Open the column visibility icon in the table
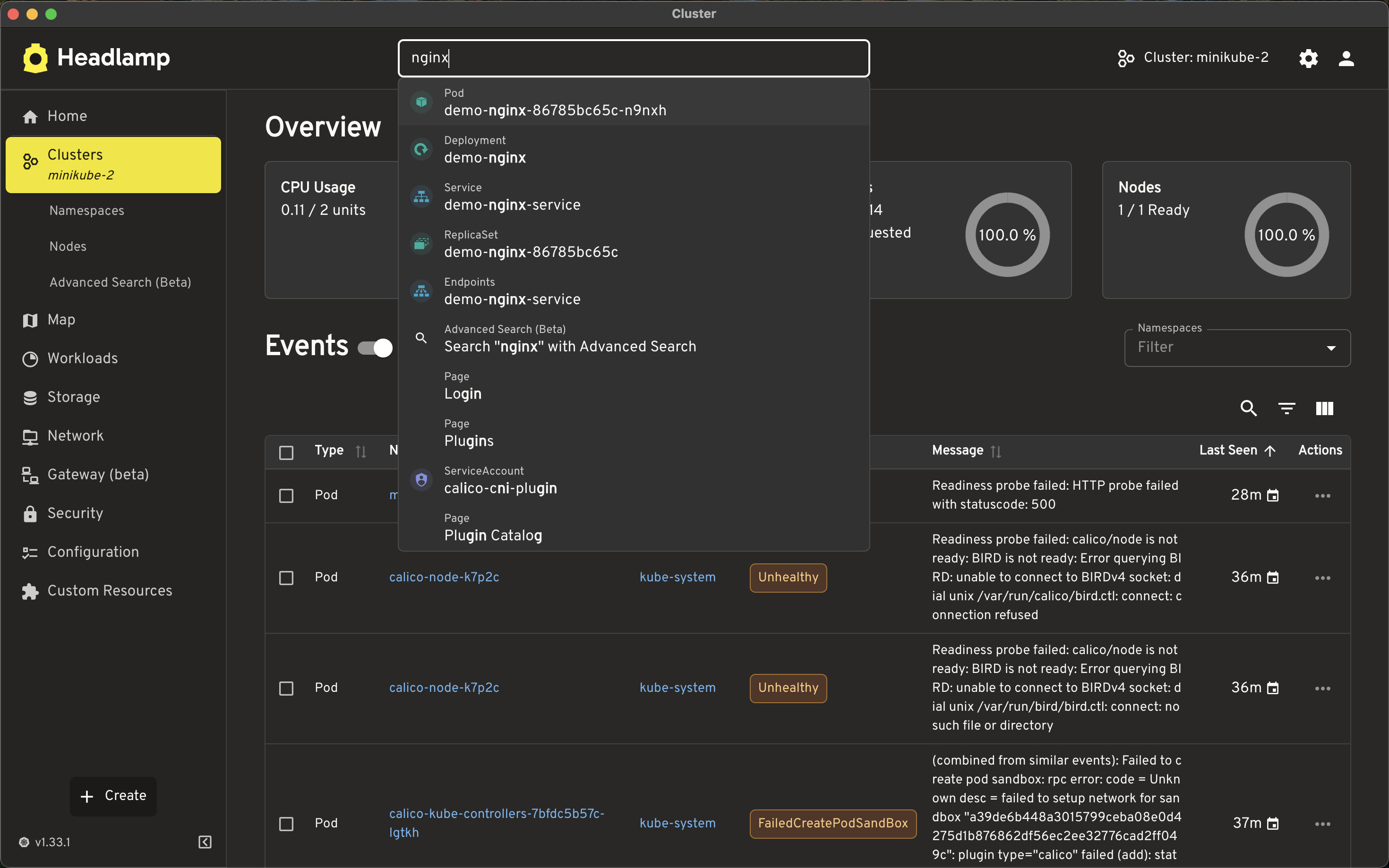 [x=1325, y=408]
